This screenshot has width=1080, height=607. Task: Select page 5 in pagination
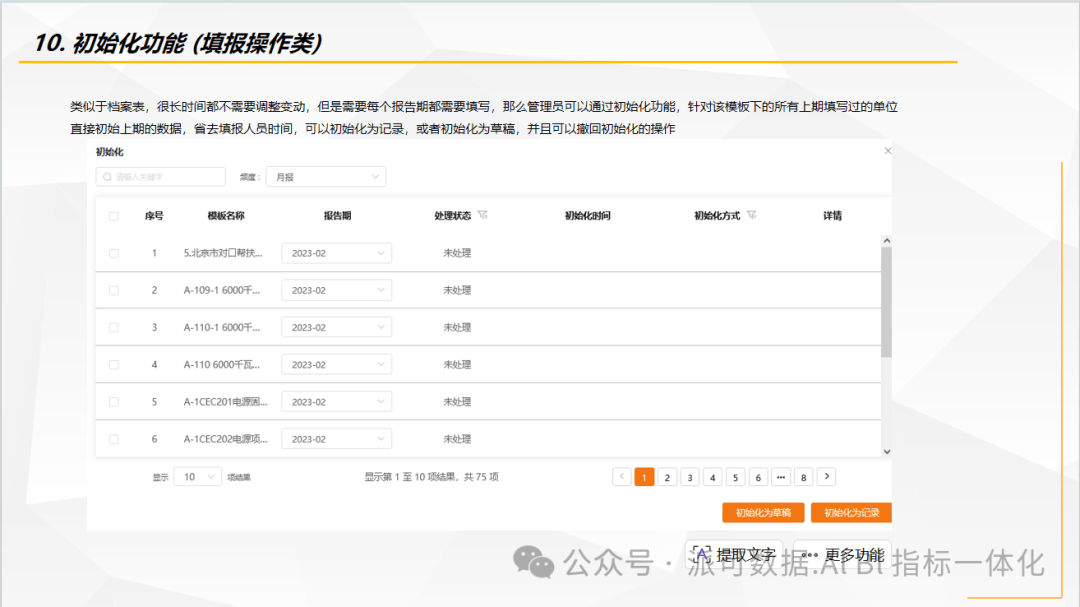click(x=735, y=477)
